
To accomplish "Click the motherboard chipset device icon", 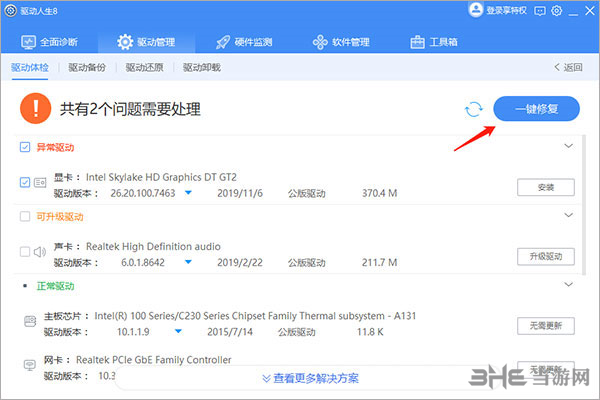I will point(30,321).
